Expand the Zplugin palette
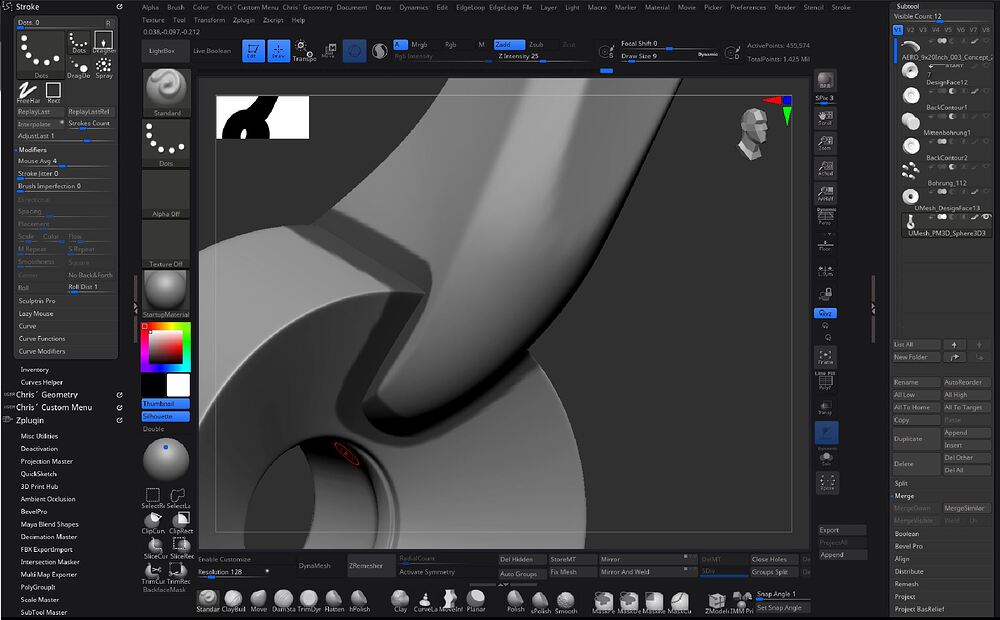This screenshot has width=1000, height=620. click(x=30, y=420)
